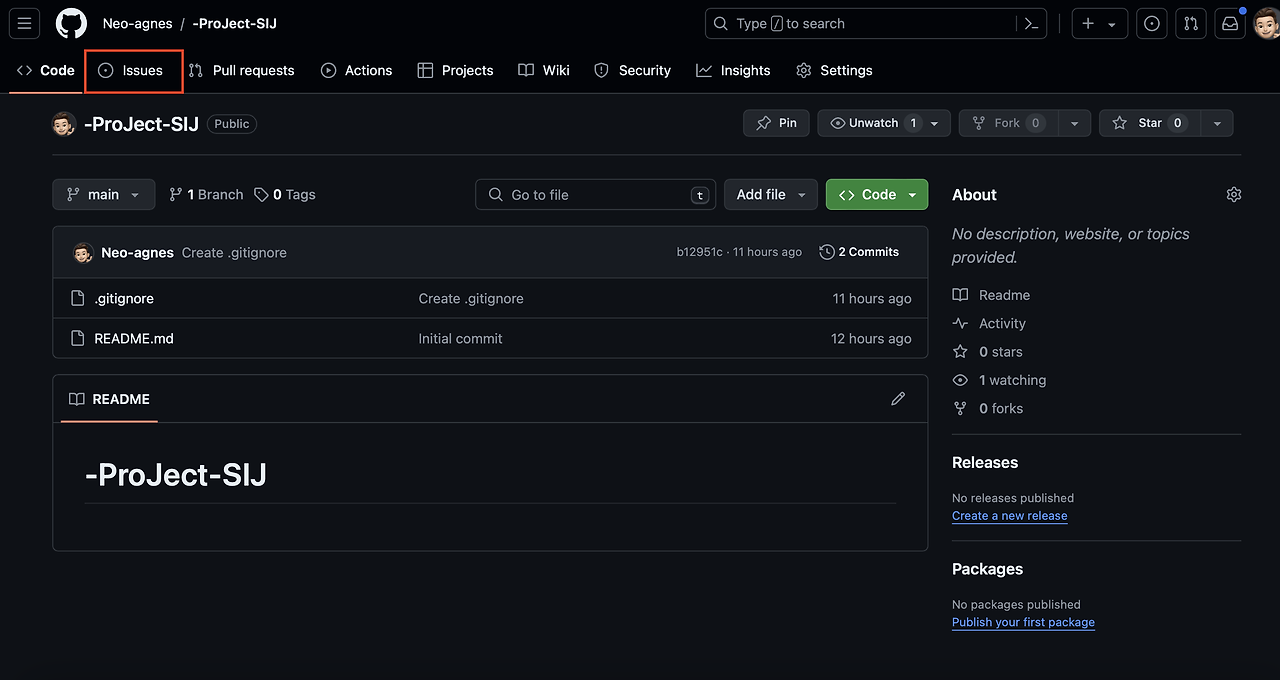This screenshot has height=680, width=1280.
Task: View the 0 stars link
Action: click(x=988, y=351)
